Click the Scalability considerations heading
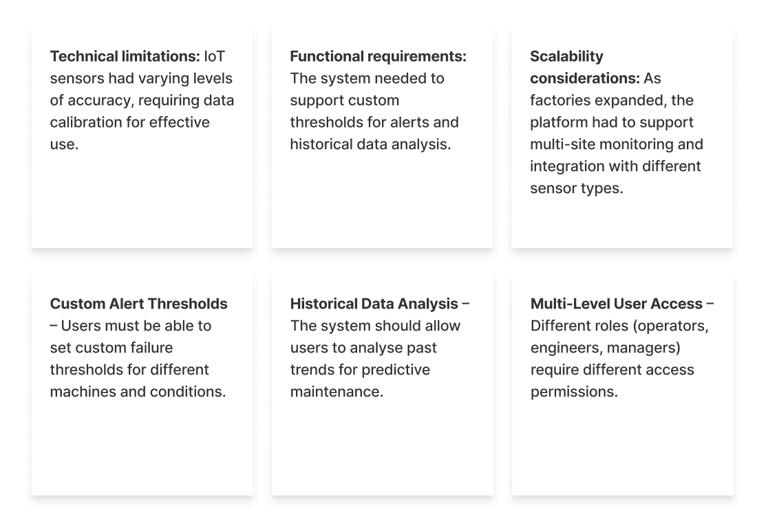768x514 pixels. pyautogui.click(x=584, y=67)
